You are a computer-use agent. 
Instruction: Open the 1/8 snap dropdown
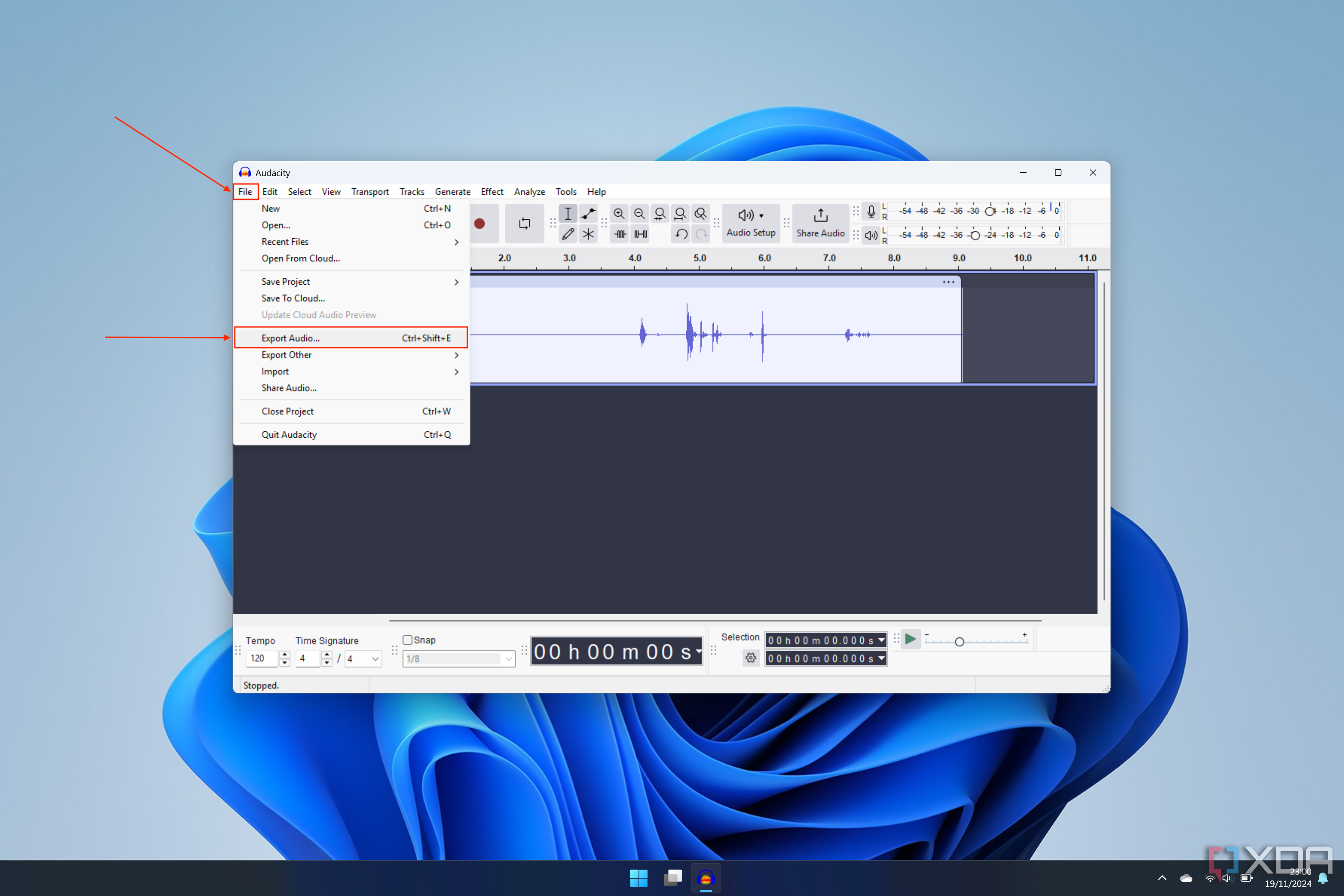459,659
